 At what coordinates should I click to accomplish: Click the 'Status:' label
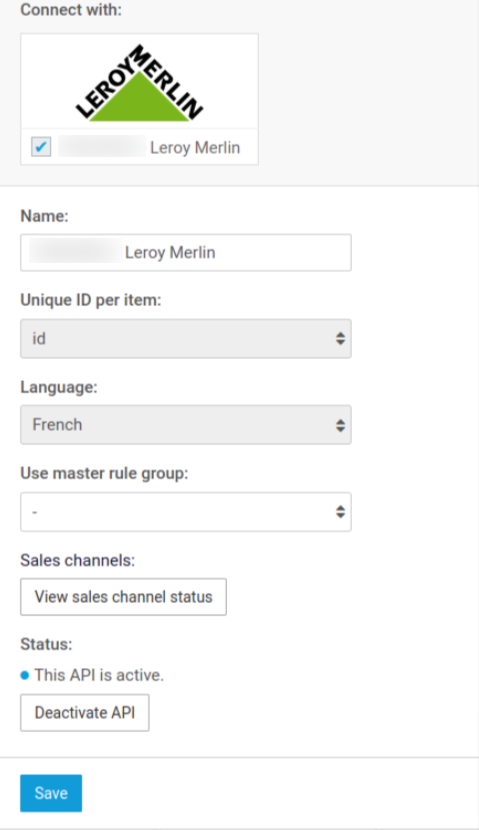point(46,644)
